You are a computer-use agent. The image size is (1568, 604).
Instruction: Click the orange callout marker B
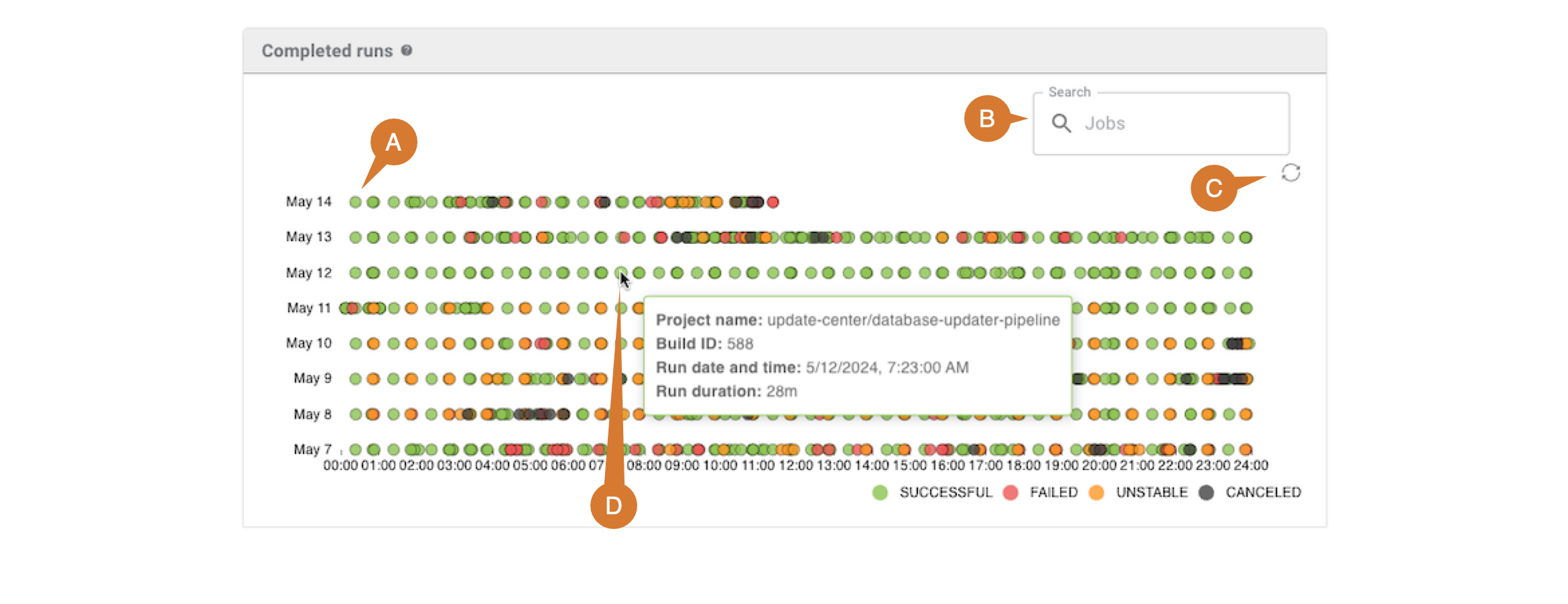click(987, 119)
